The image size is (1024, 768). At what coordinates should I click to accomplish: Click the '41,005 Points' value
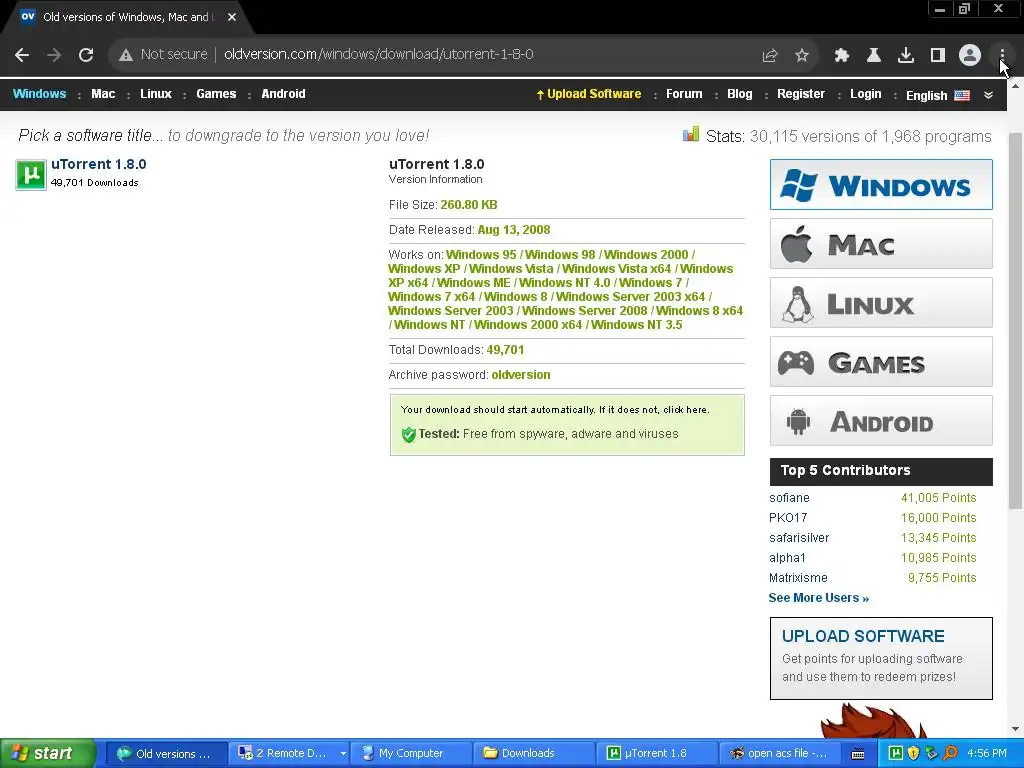tap(938, 498)
